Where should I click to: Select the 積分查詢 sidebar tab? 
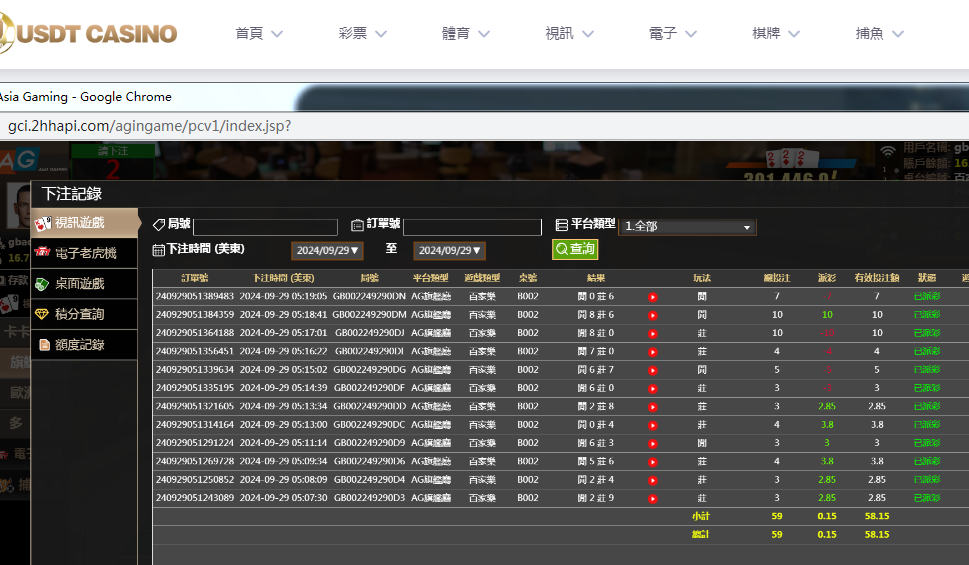[x=79, y=314]
